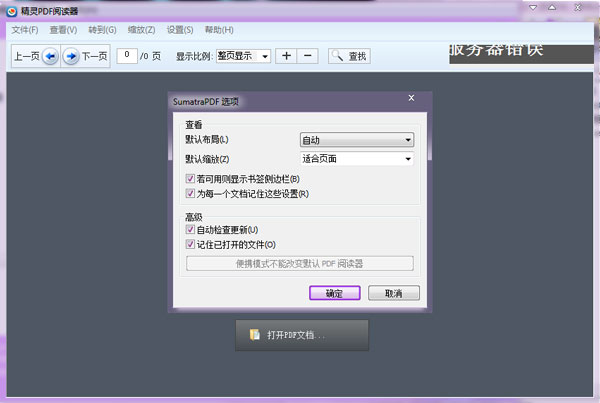Image resolution: width=600 pixels, height=403 pixels.
Task: Open the 设置(S) menu
Action: point(180,30)
